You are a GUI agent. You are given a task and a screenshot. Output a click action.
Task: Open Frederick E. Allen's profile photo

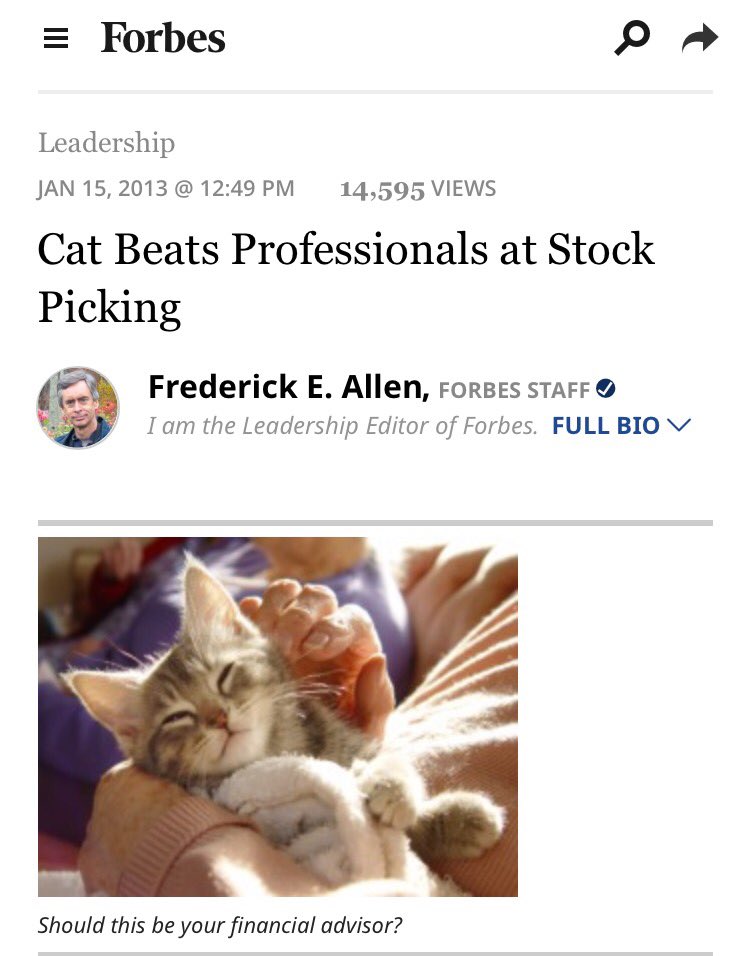coord(78,407)
